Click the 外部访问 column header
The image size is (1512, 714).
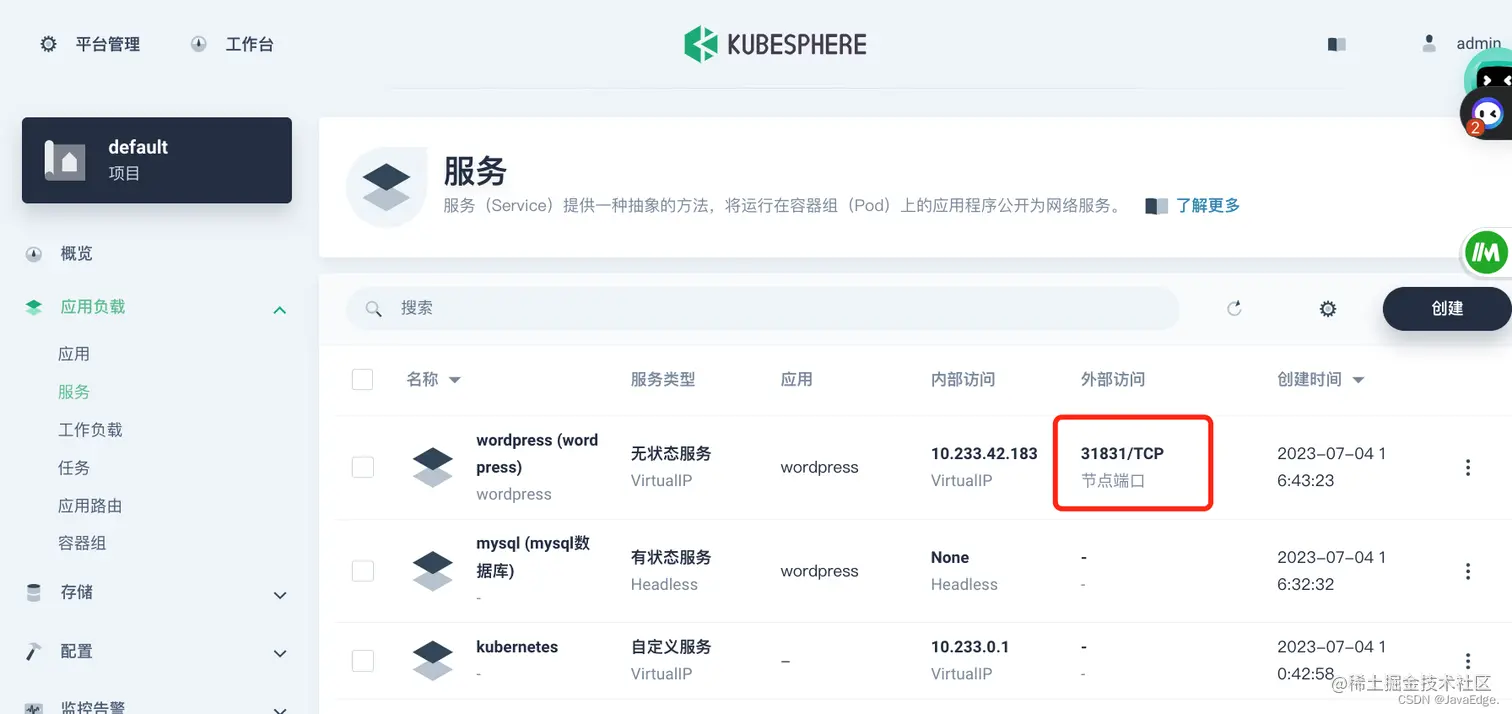coord(1113,379)
